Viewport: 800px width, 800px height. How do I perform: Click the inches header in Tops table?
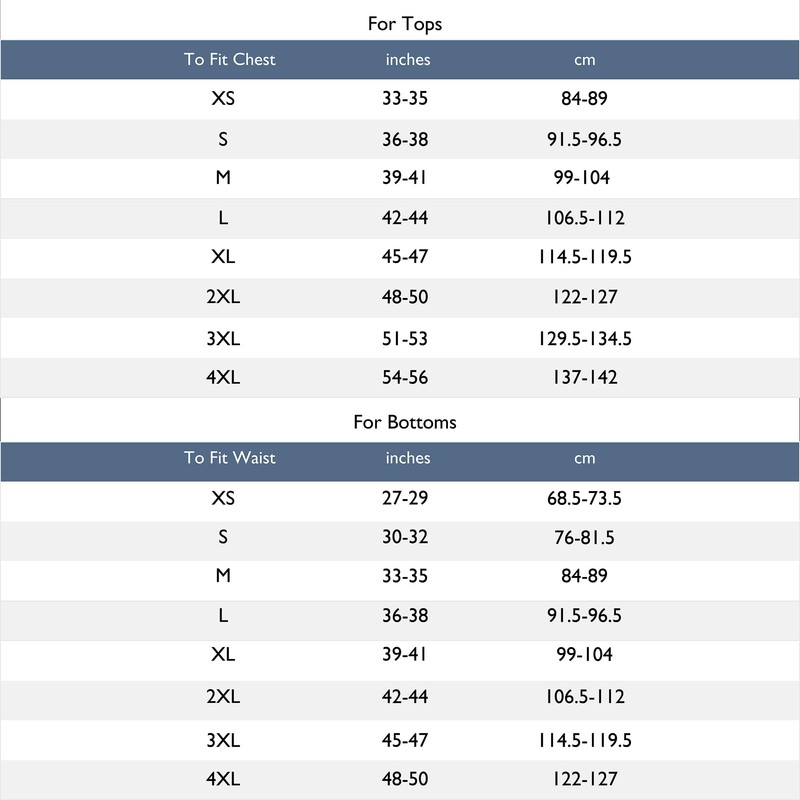tap(408, 59)
